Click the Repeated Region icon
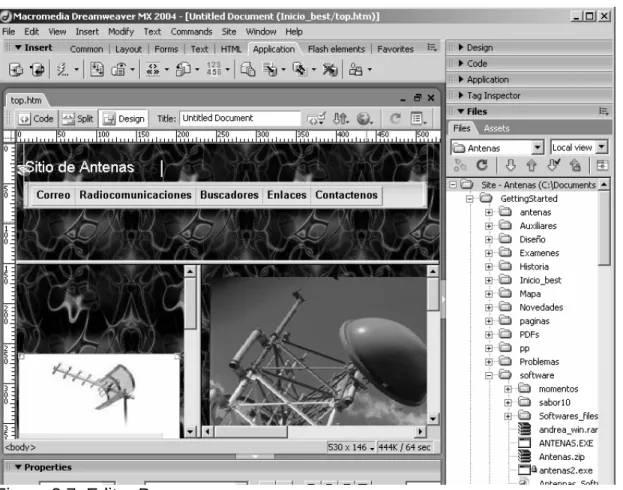The height and width of the screenshot is (490, 623). [x=97, y=70]
